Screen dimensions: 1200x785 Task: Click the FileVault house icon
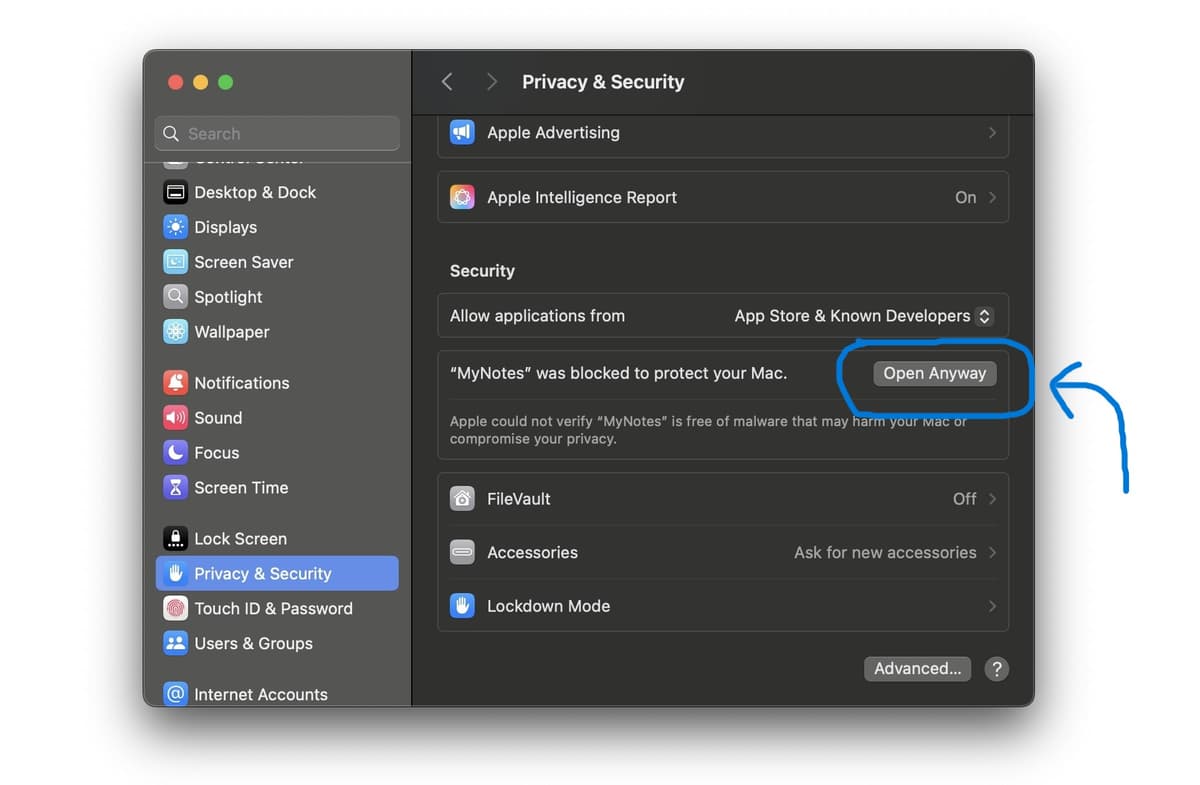(x=462, y=499)
